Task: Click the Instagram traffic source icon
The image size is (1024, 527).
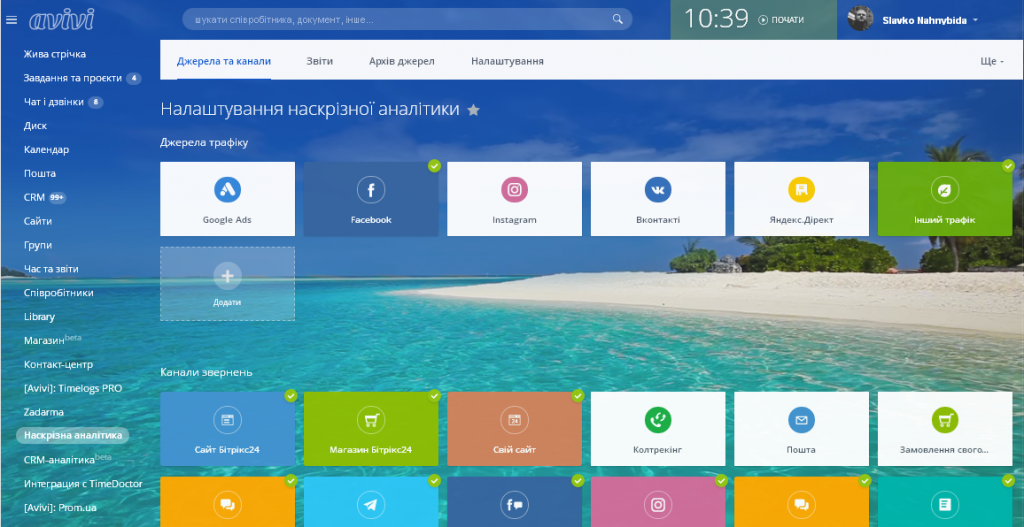Action: (x=515, y=189)
